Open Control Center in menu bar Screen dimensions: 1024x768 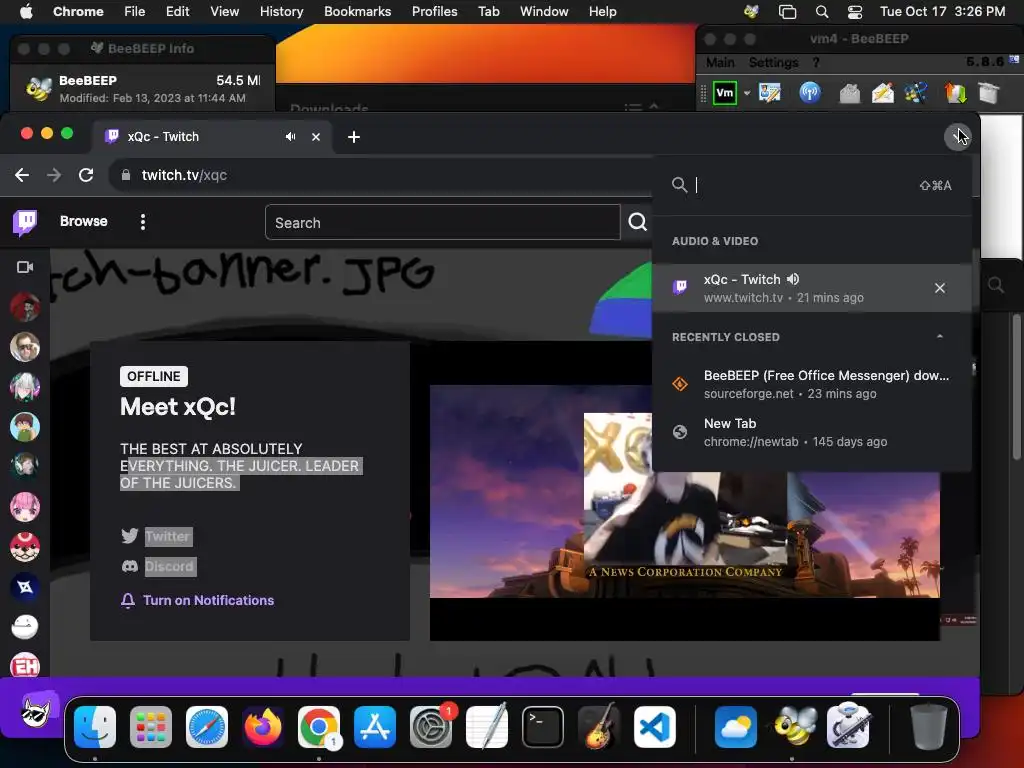tap(855, 11)
